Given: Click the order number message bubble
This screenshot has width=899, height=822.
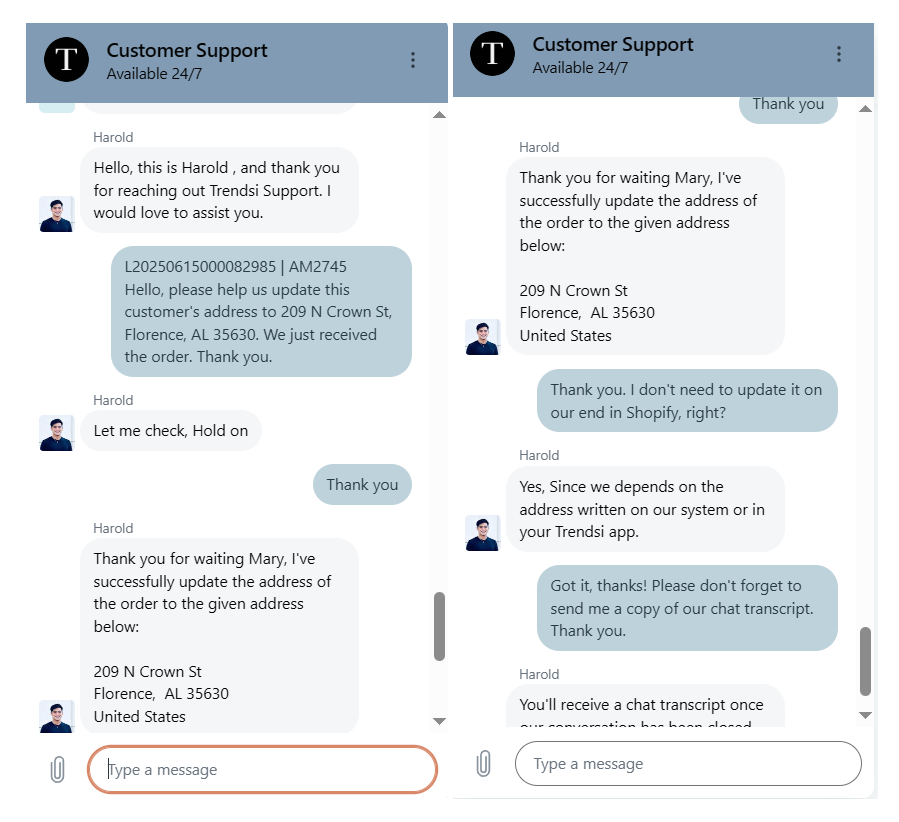Looking at the screenshot, I should click(261, 311).
